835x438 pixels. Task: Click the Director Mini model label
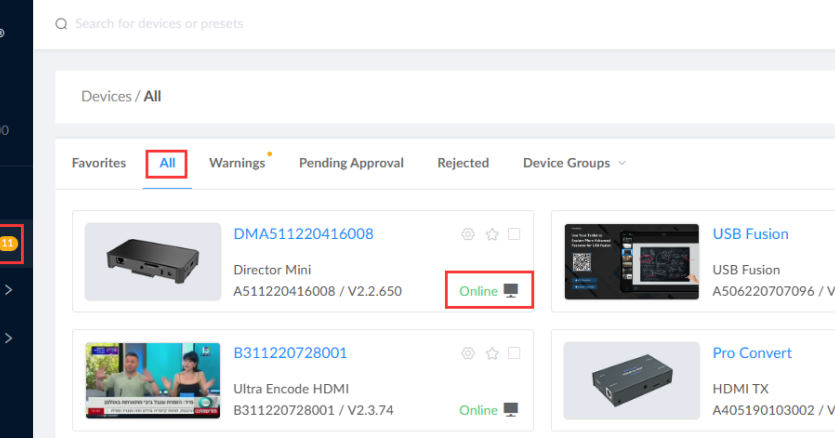[x=272, y=270]
